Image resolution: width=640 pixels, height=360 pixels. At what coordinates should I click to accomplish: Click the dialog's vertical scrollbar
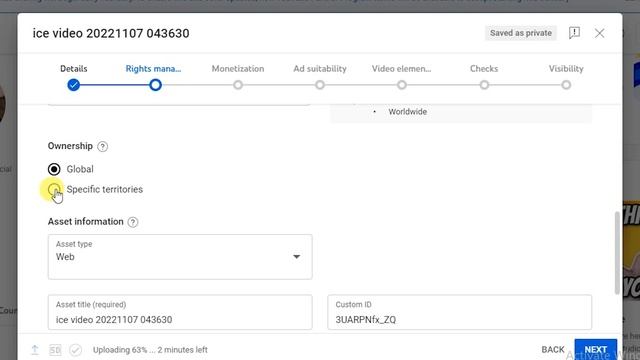pos(617,253)
